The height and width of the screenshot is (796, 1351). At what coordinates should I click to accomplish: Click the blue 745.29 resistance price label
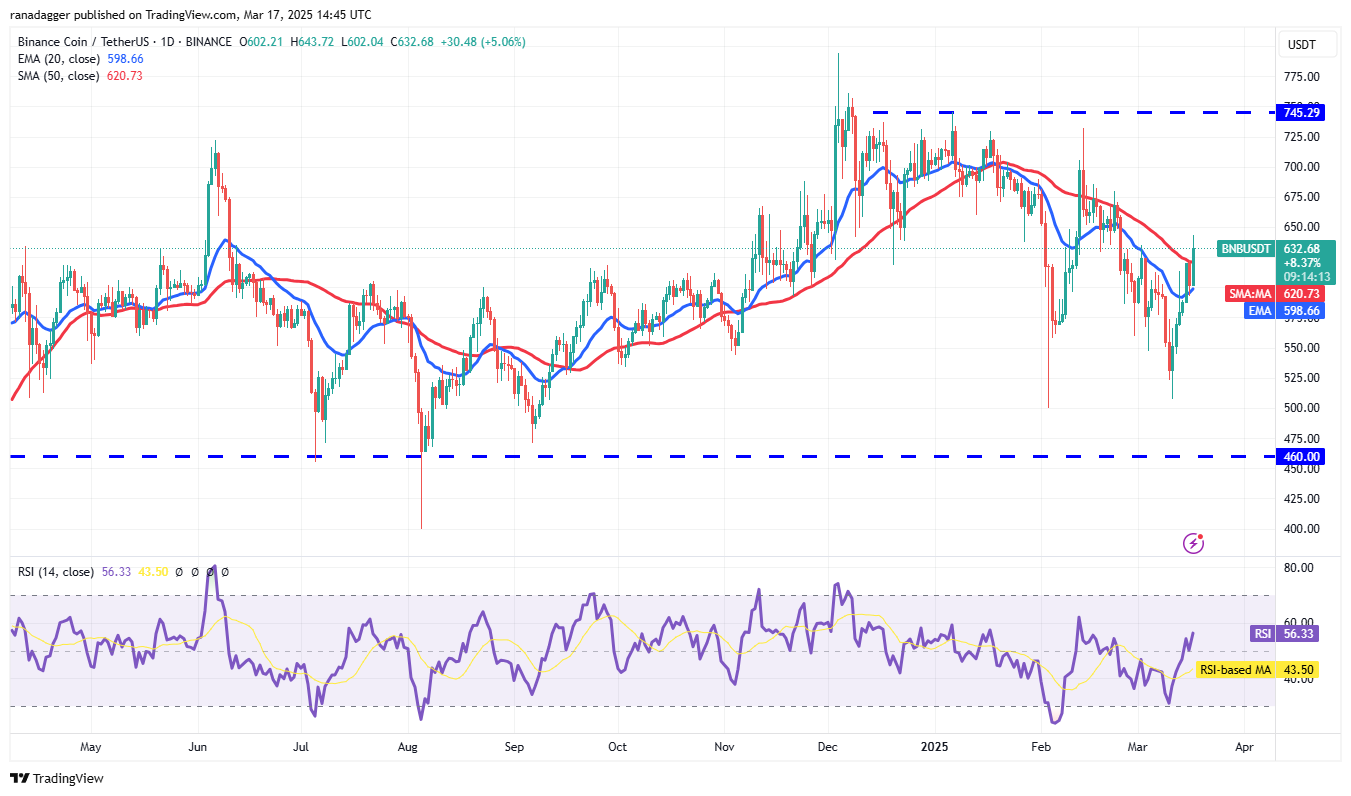[1300, 112]
